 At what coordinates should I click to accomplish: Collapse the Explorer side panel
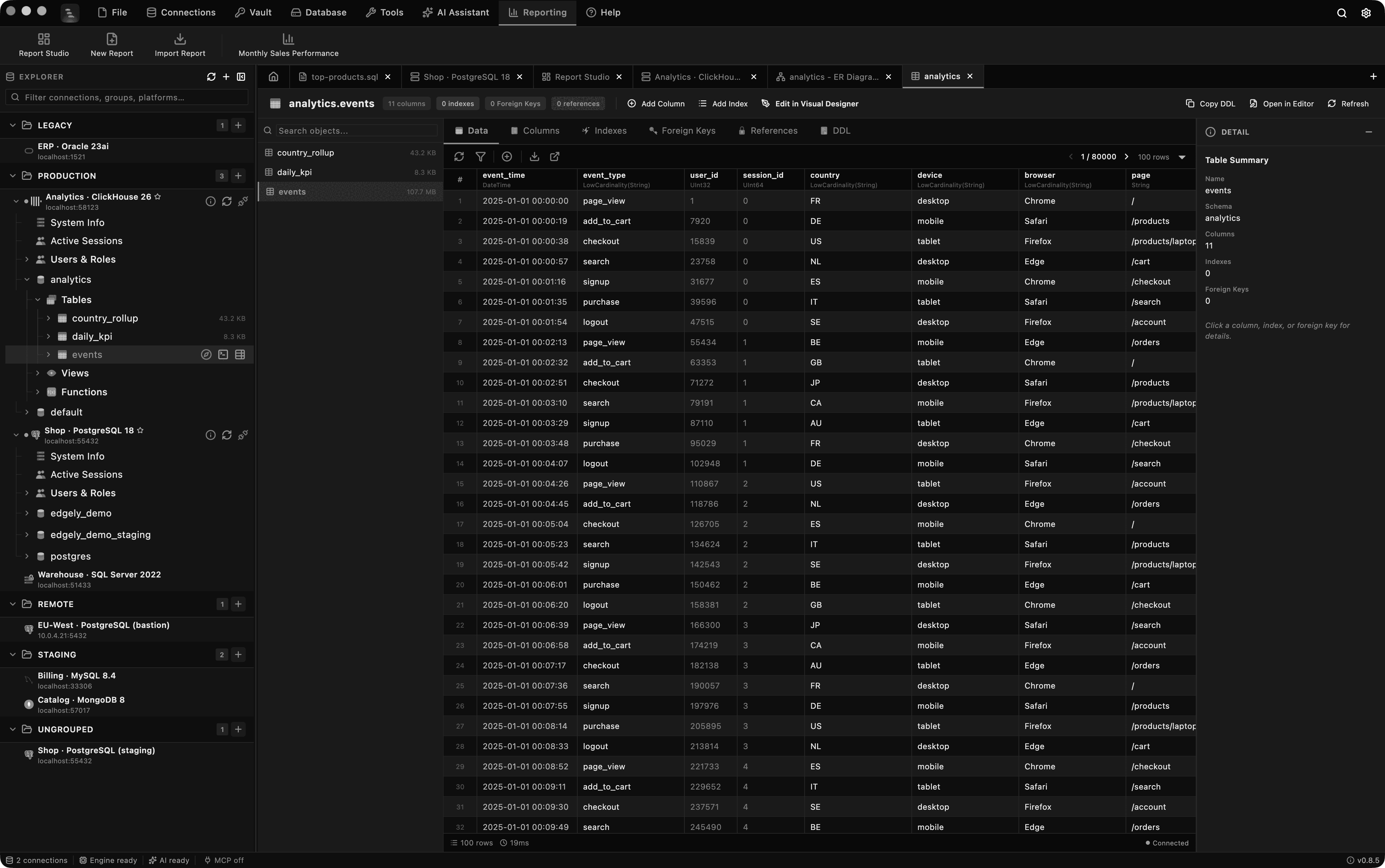click(x=241, y=77)
